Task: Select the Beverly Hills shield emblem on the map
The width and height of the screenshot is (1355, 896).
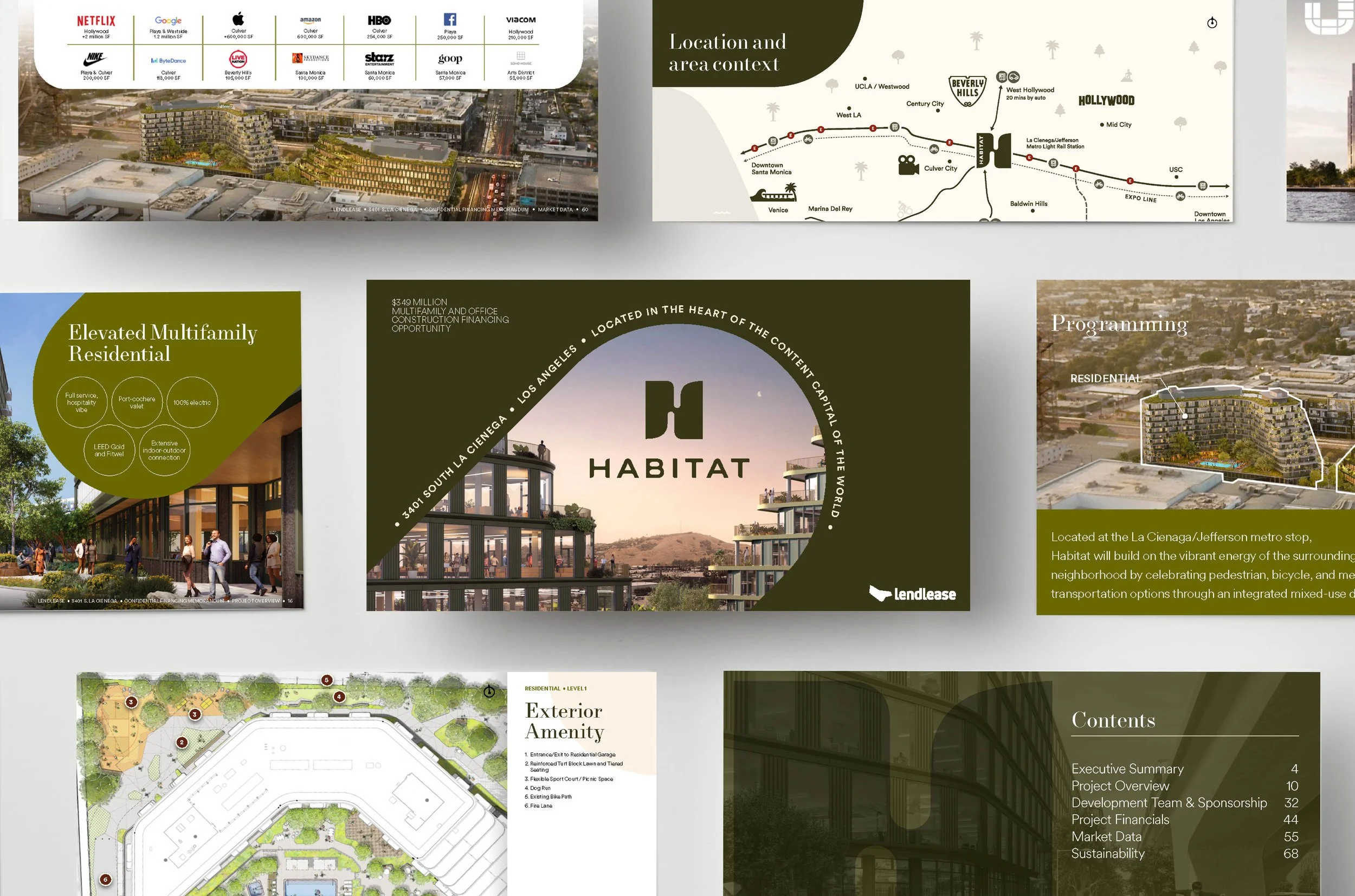Action: (x=968, y=91)
